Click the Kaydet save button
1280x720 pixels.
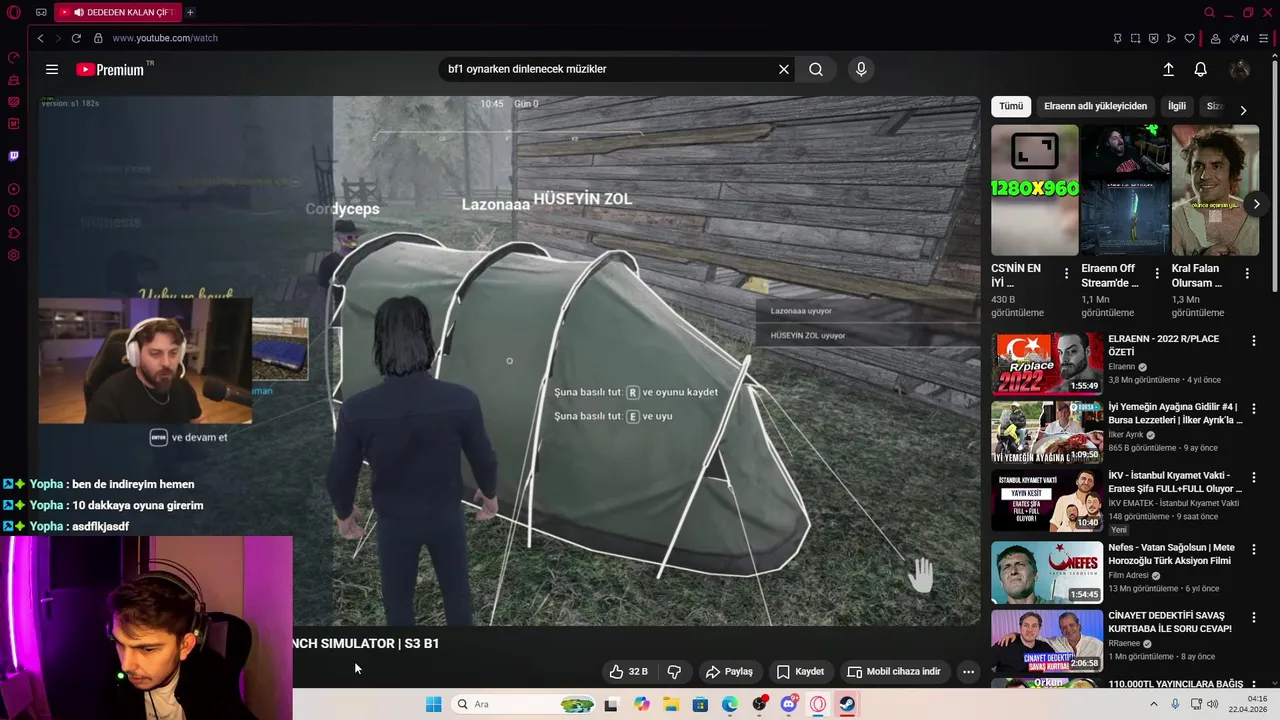(801, 672)
